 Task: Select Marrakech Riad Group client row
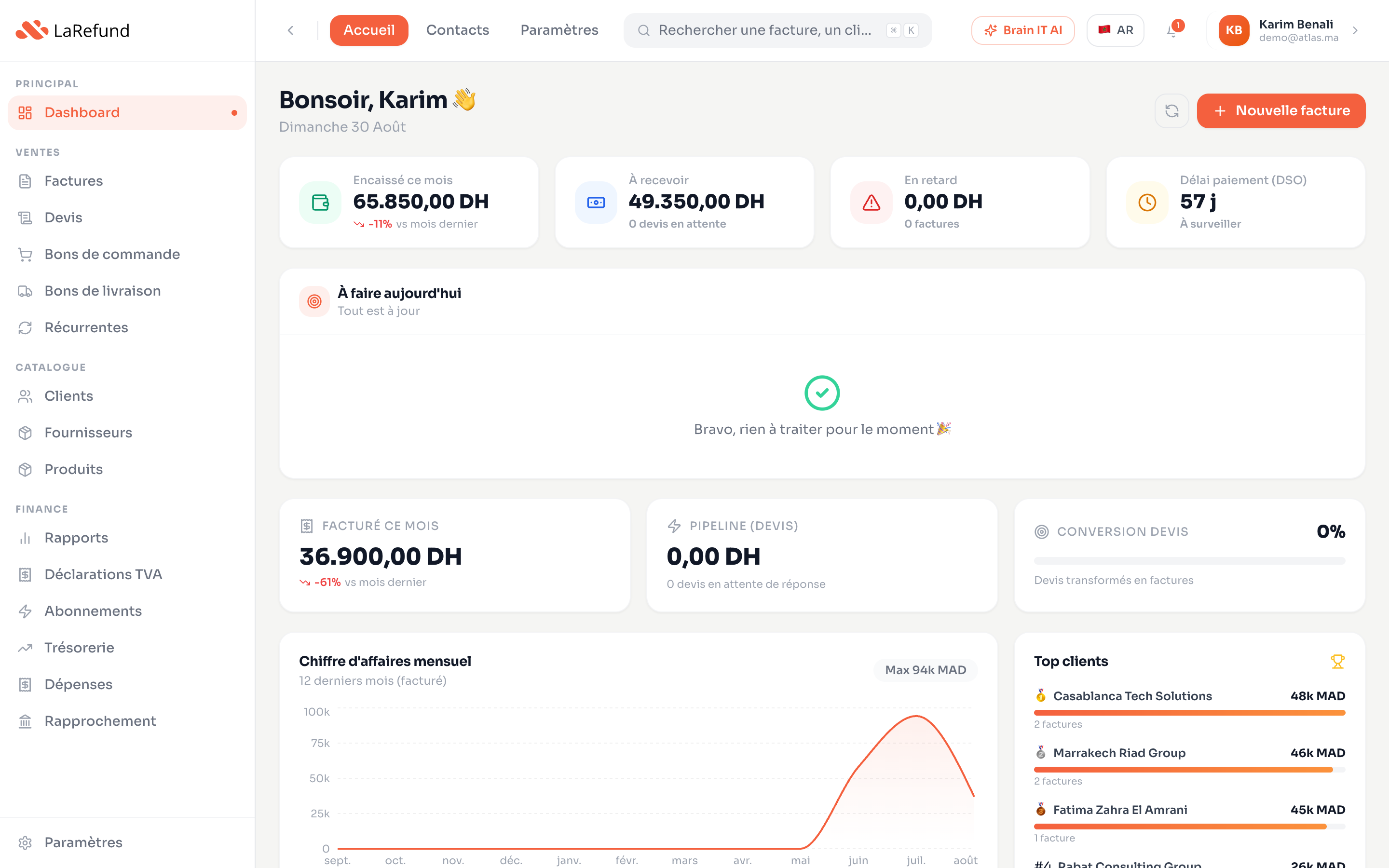coord(1189,766)
